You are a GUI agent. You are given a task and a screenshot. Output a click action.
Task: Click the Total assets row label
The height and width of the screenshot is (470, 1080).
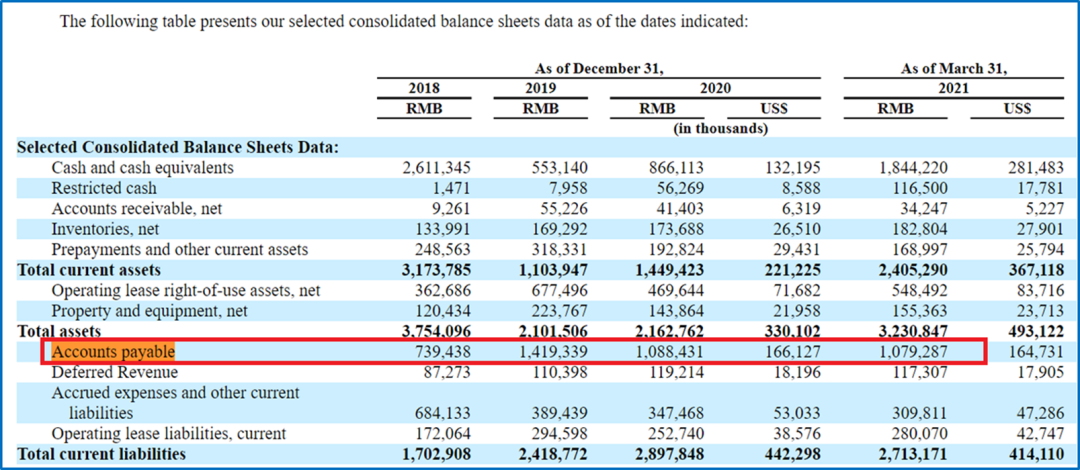[59, 331]
